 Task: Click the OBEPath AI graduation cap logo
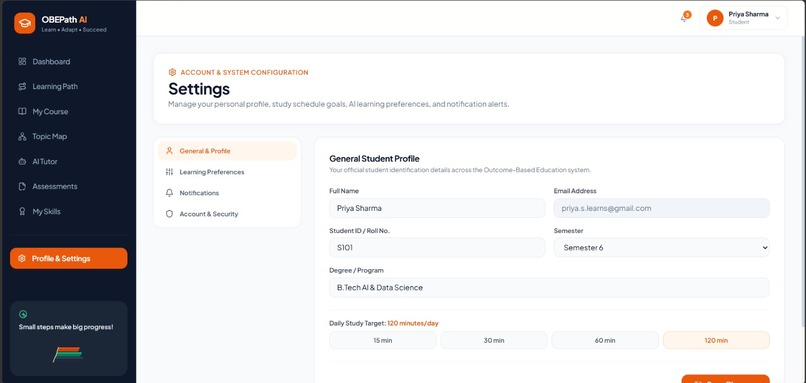[25, 23]
